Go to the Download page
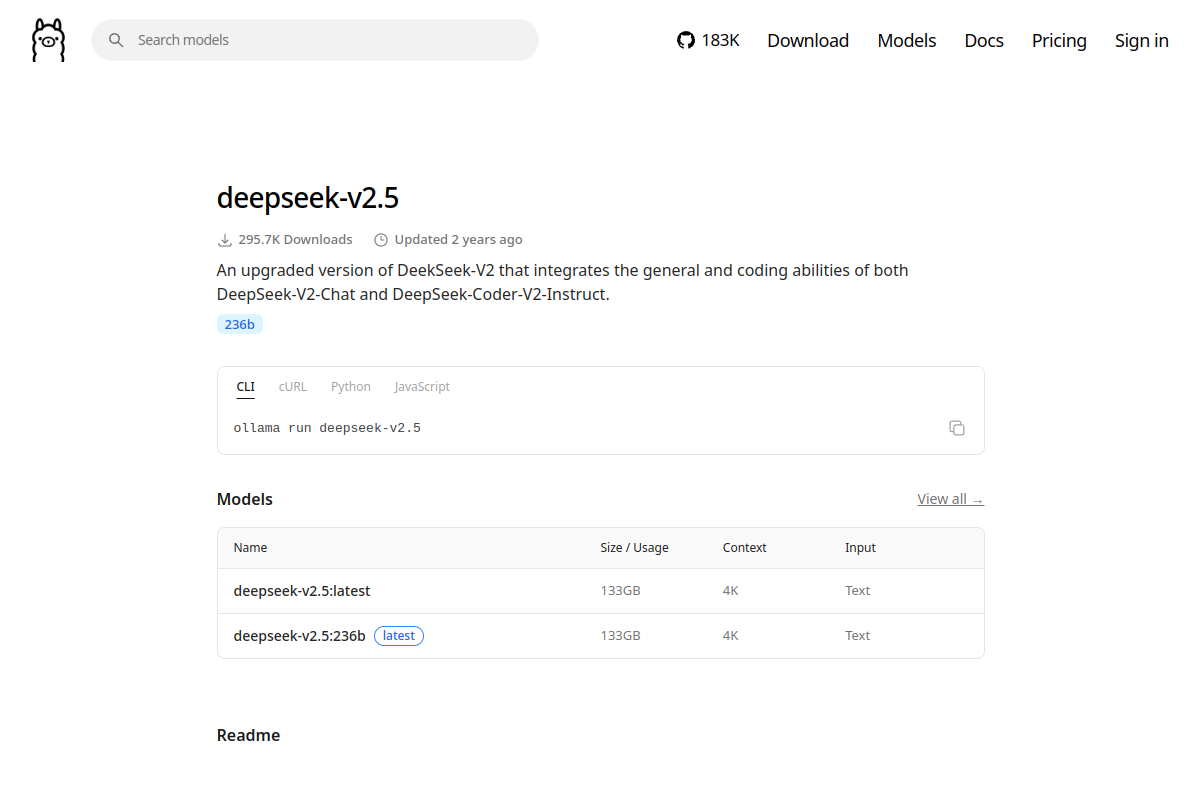The width and height of the screenshot is (1200, 800). point(808,40)
